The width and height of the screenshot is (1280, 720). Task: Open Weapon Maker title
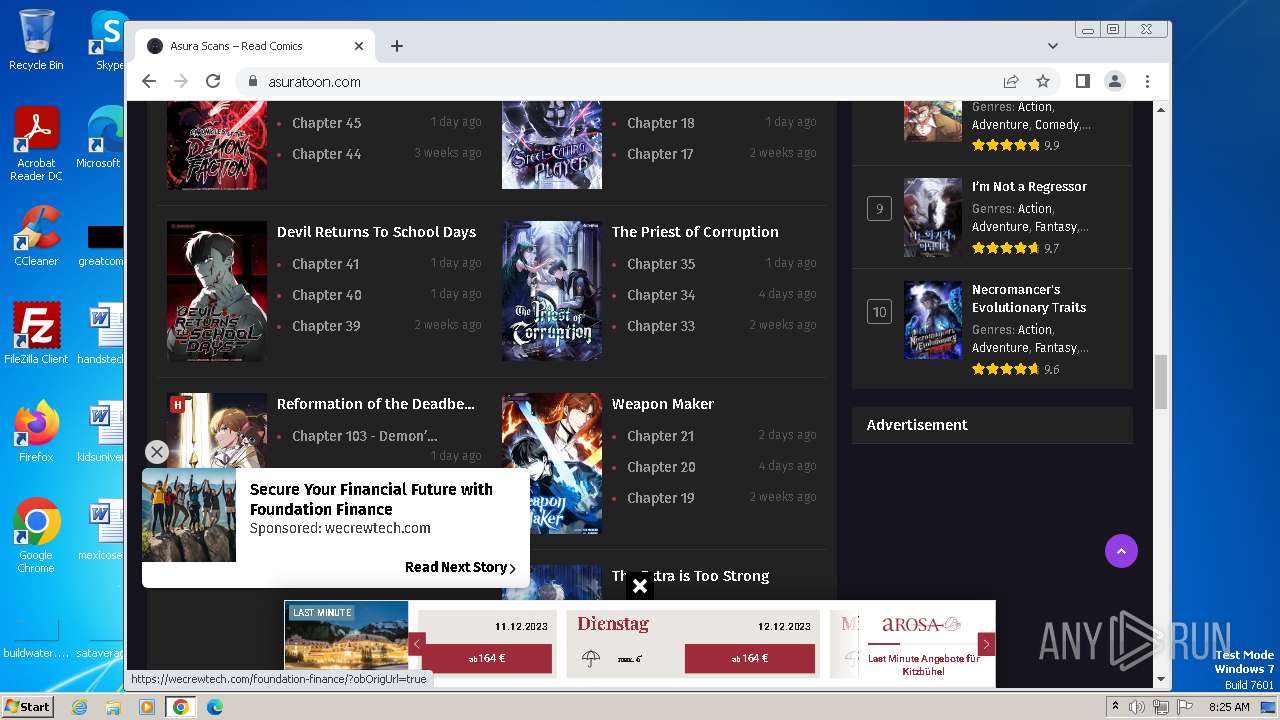[x=662, y=404]
